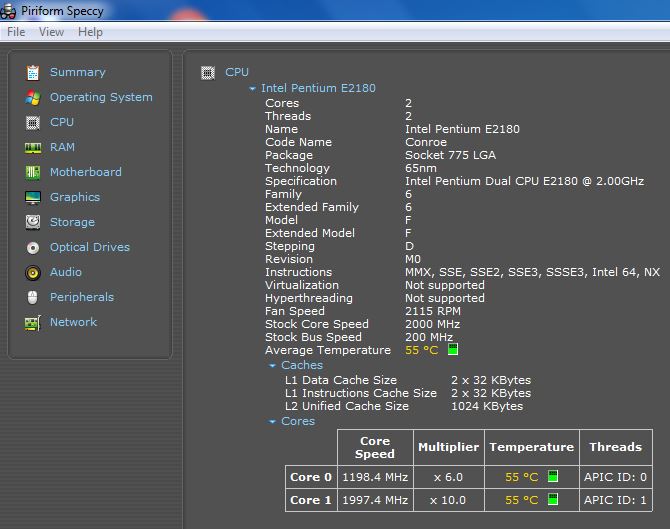Click the Graphics monitor icon

pos(32,197)
